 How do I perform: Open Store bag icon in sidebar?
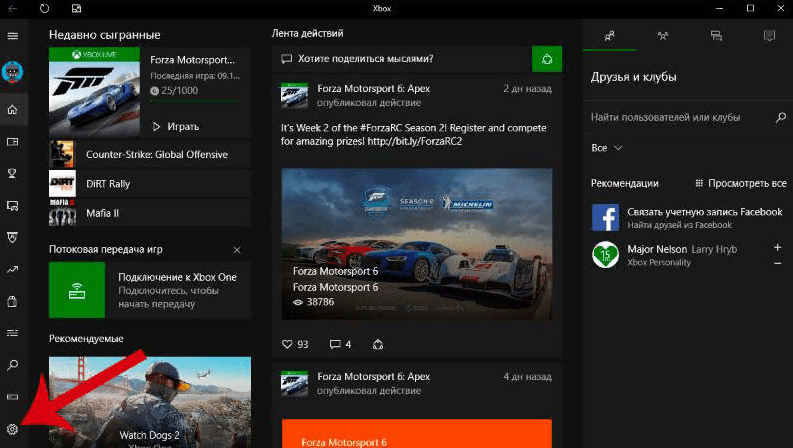[x=13, y=302]
